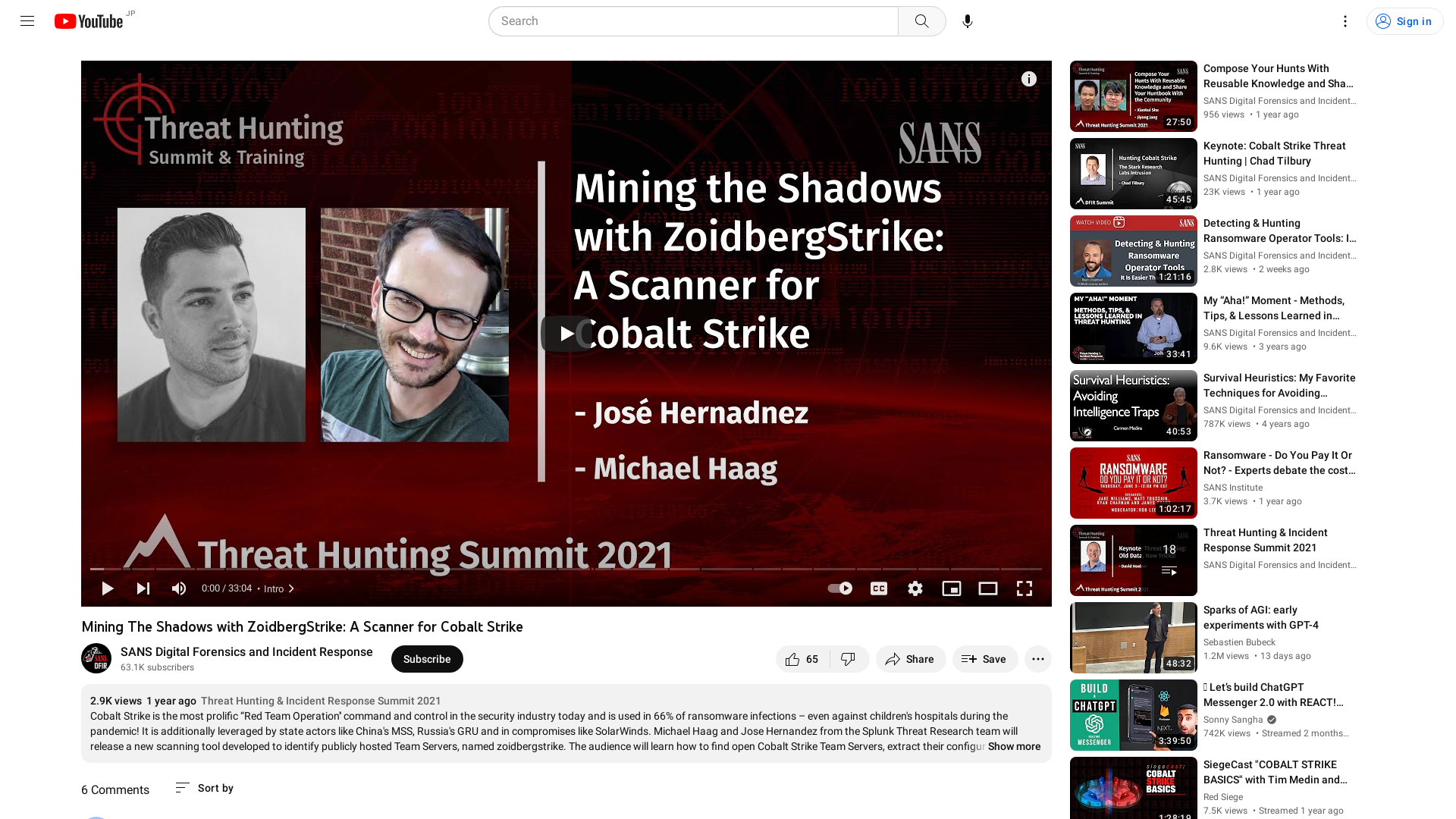Save the video to a playlist
Image resolution: width=1456 pixels, height=819 pixels.
984,659
